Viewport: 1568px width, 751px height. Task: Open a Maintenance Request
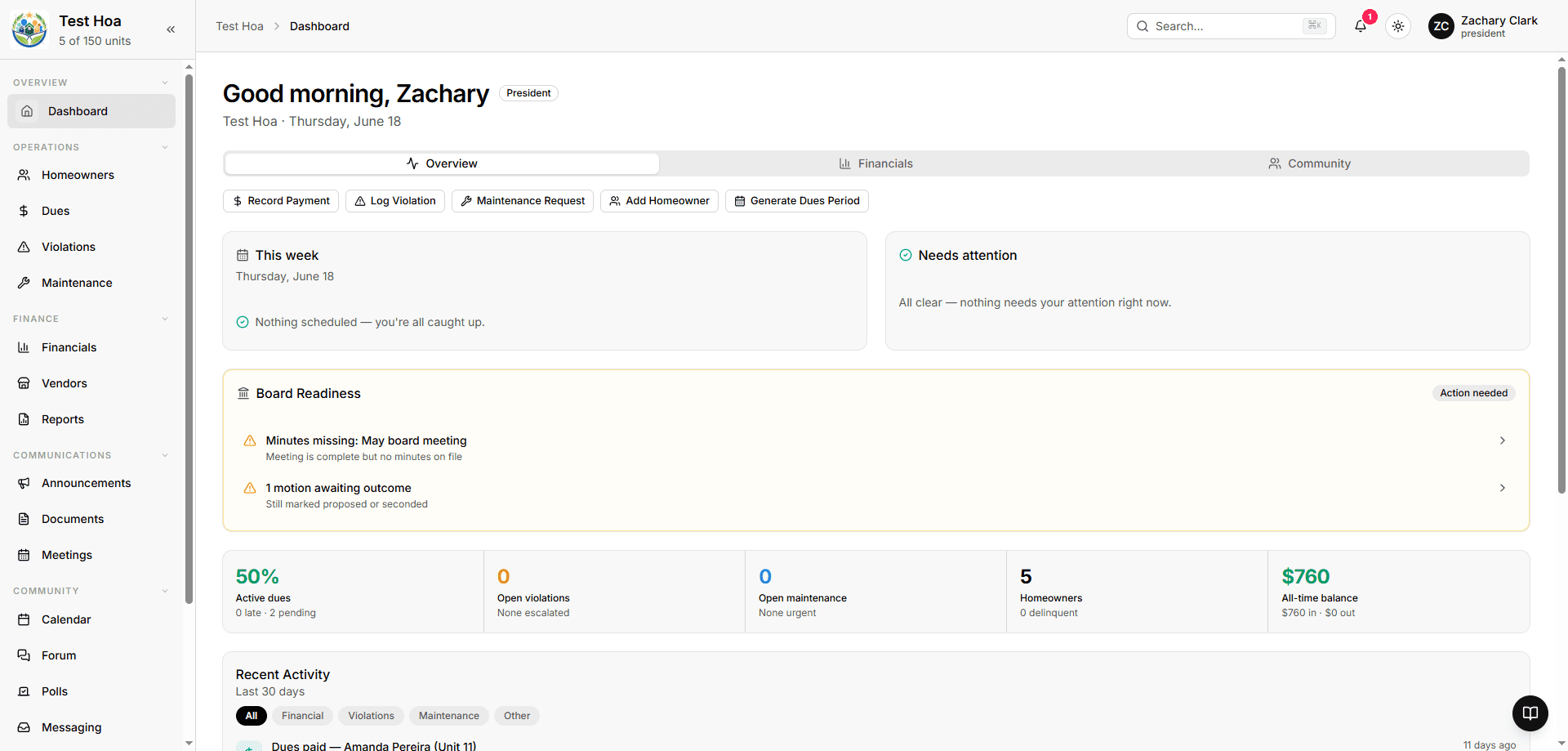523,201
